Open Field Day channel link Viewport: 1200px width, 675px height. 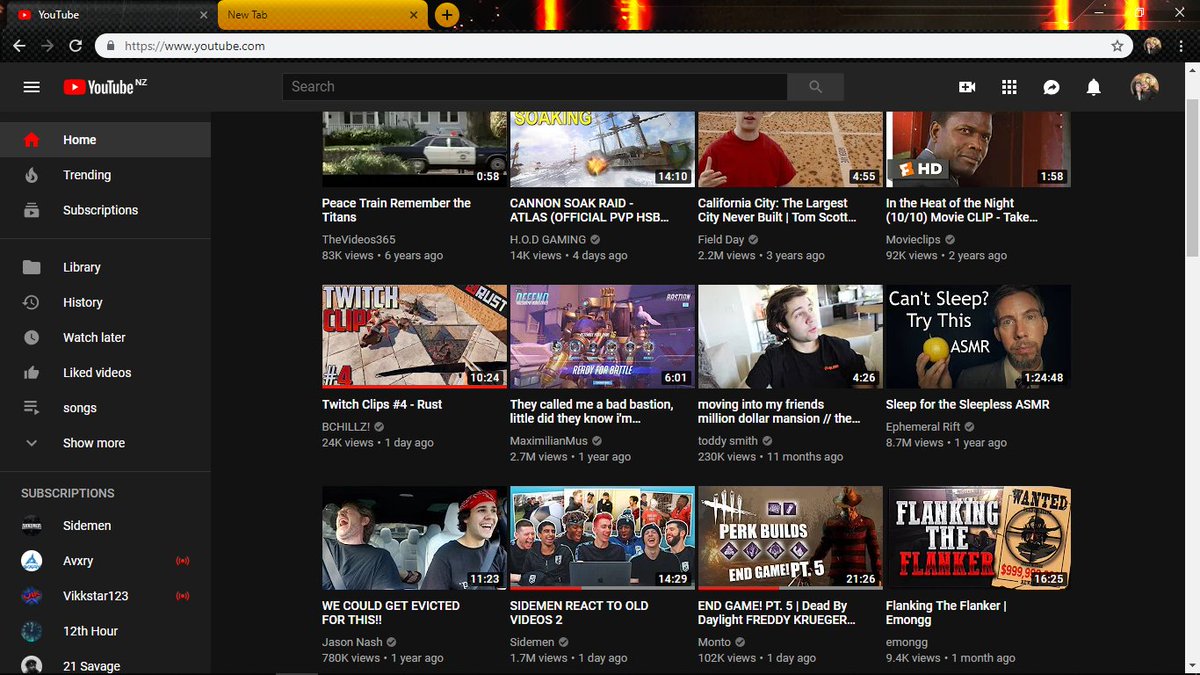point(721,240)
